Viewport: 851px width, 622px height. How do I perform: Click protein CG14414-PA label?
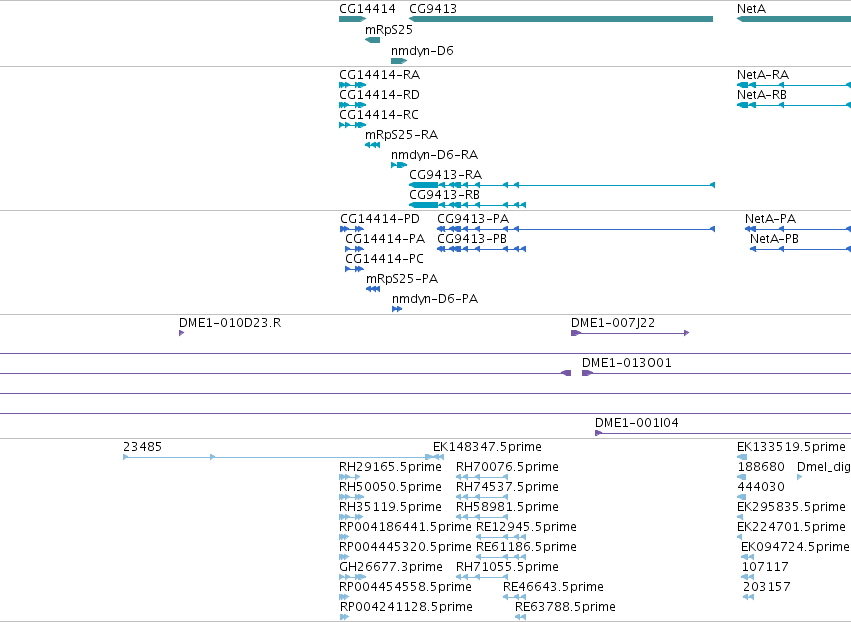(x=385, y=239)
